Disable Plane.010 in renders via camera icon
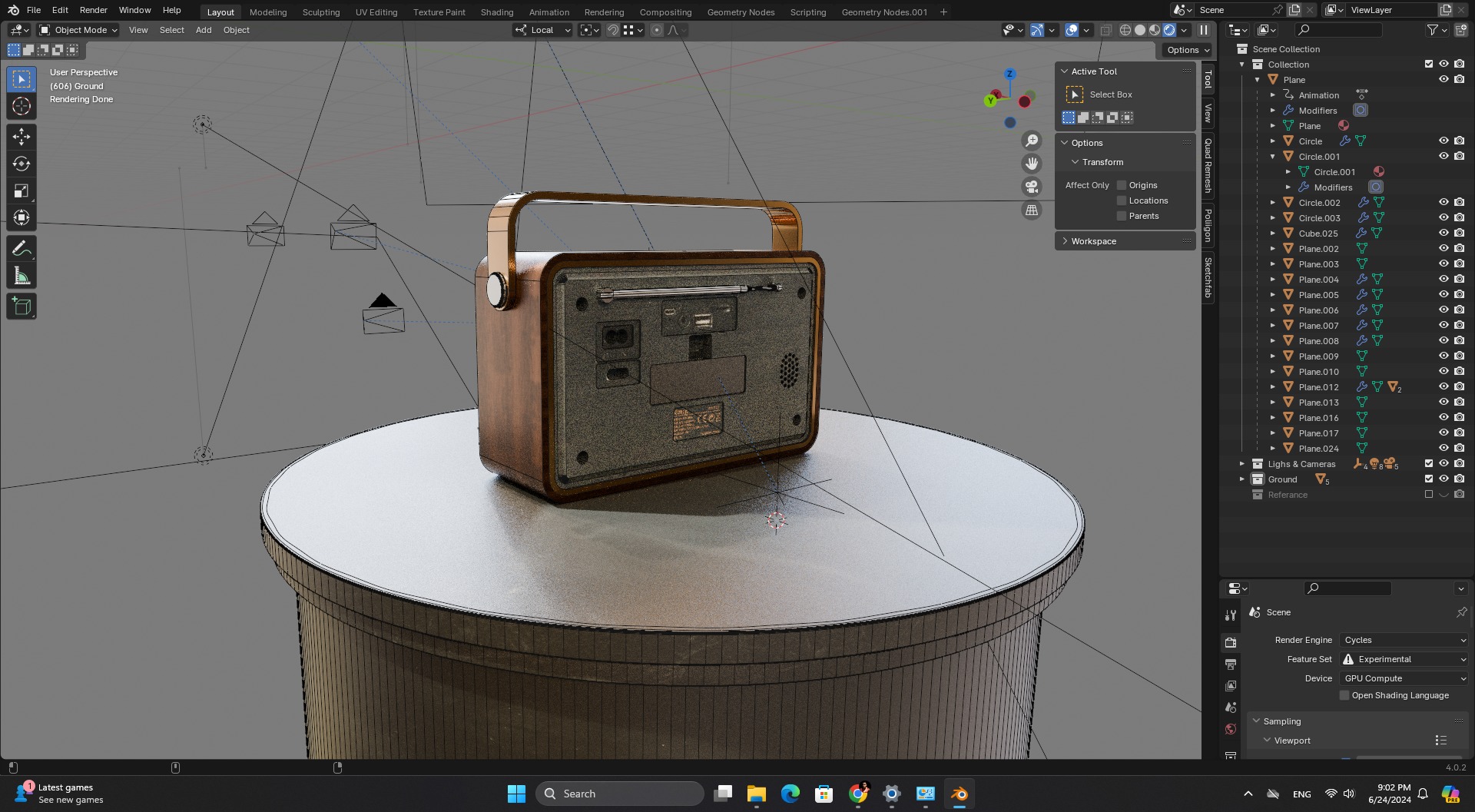This screenshot has width=1475, height=812. [x=1459, y=371]
